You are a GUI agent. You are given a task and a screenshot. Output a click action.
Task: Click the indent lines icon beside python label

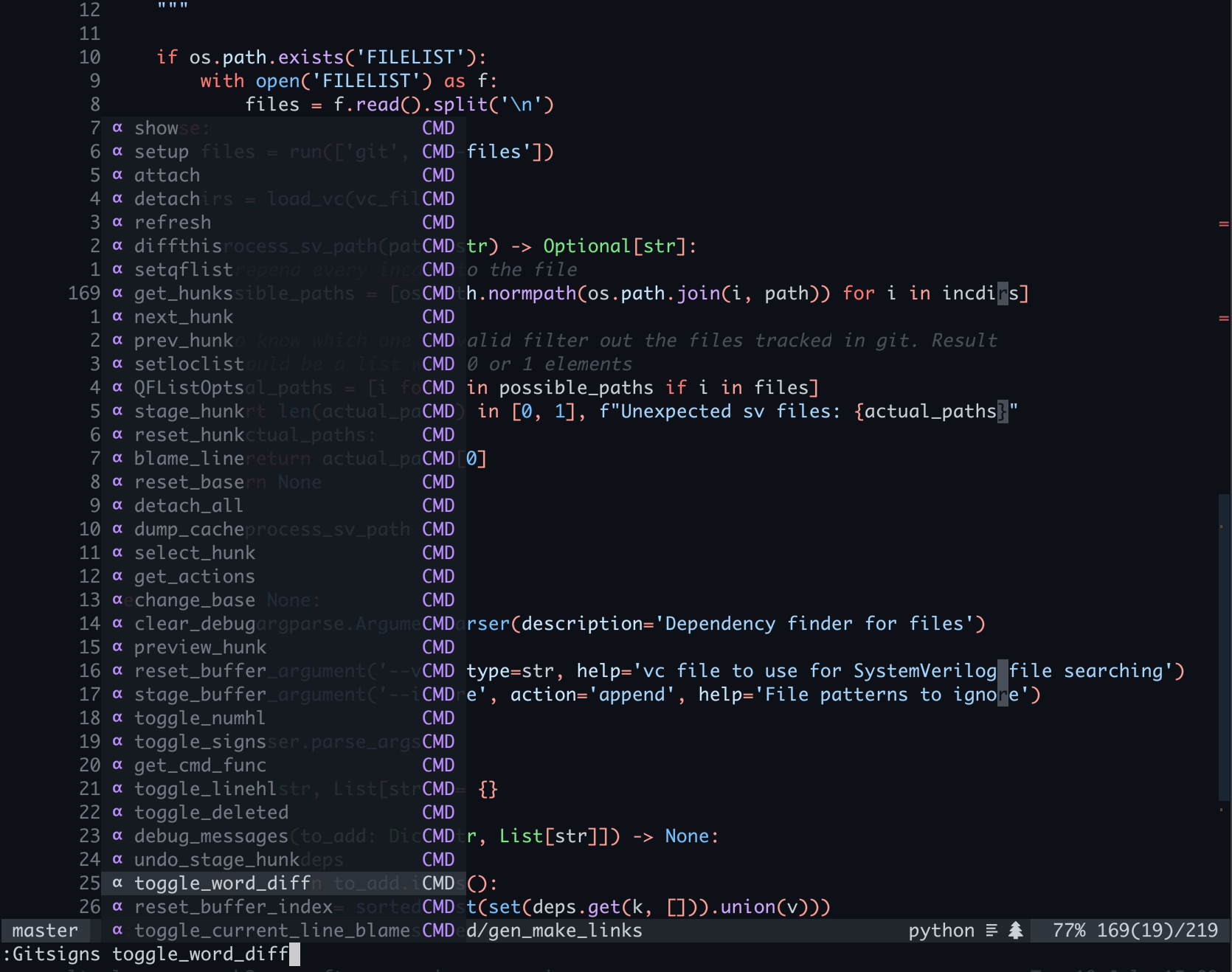click(x=992, y=930)
